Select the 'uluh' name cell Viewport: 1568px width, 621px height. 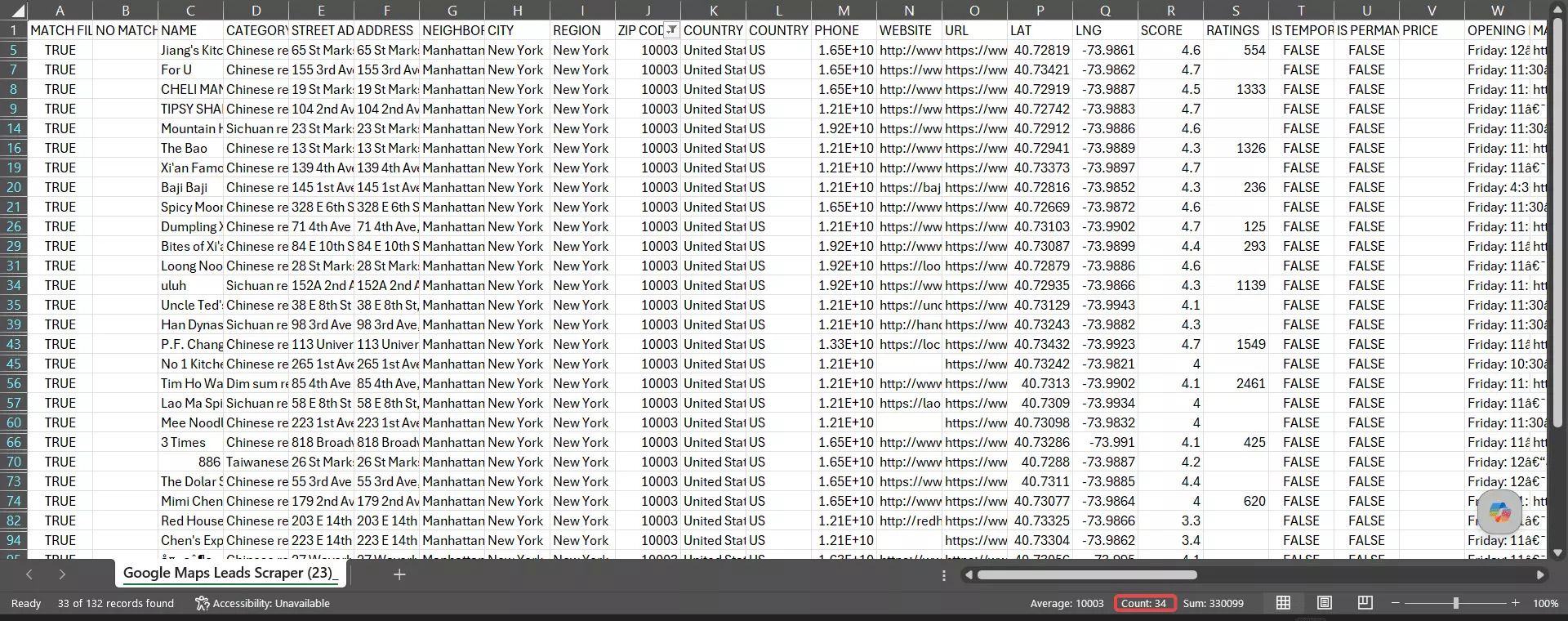tap(190, 285)
